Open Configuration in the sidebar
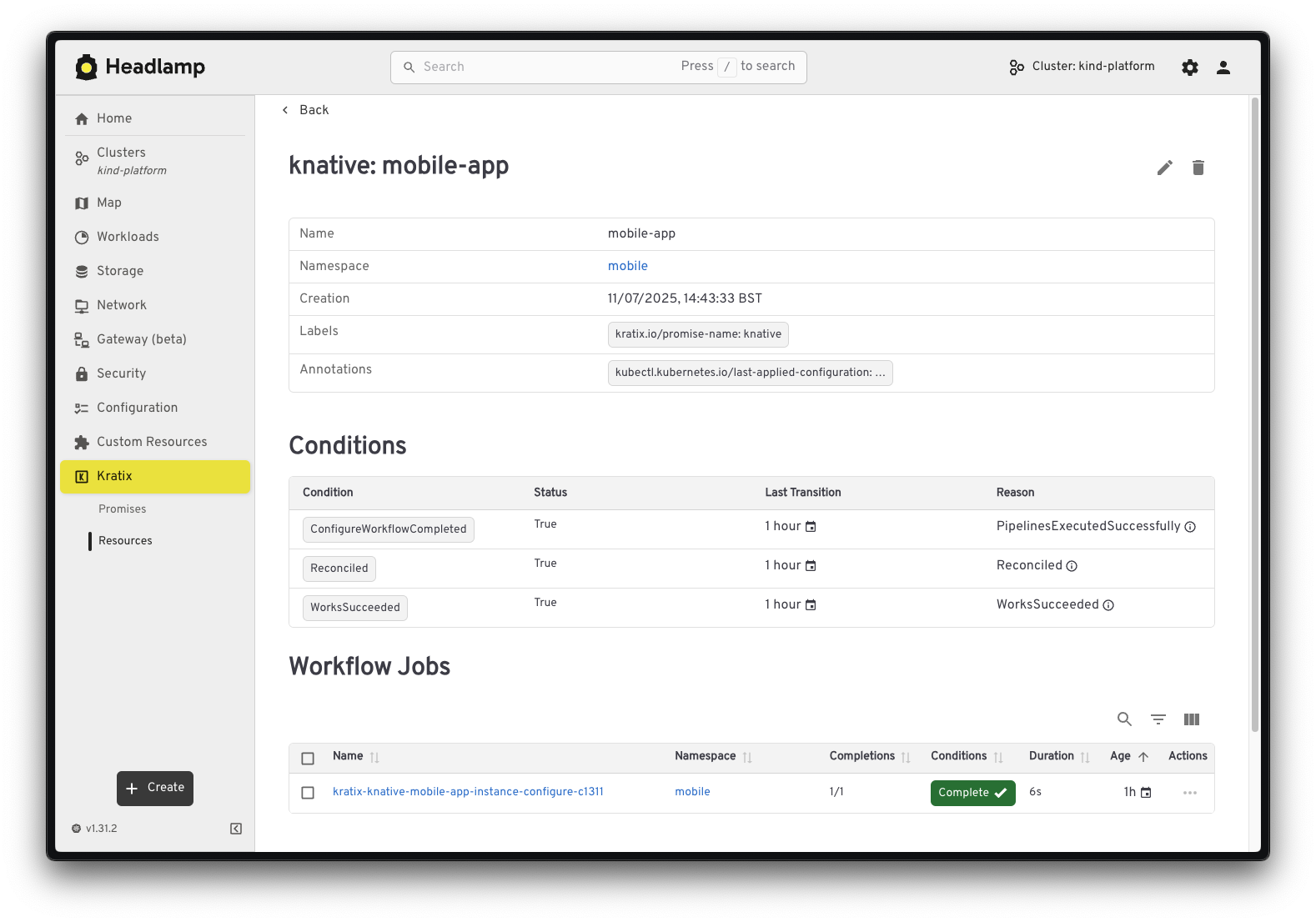This screenshot has height=922, width=1316. point(155,408)
